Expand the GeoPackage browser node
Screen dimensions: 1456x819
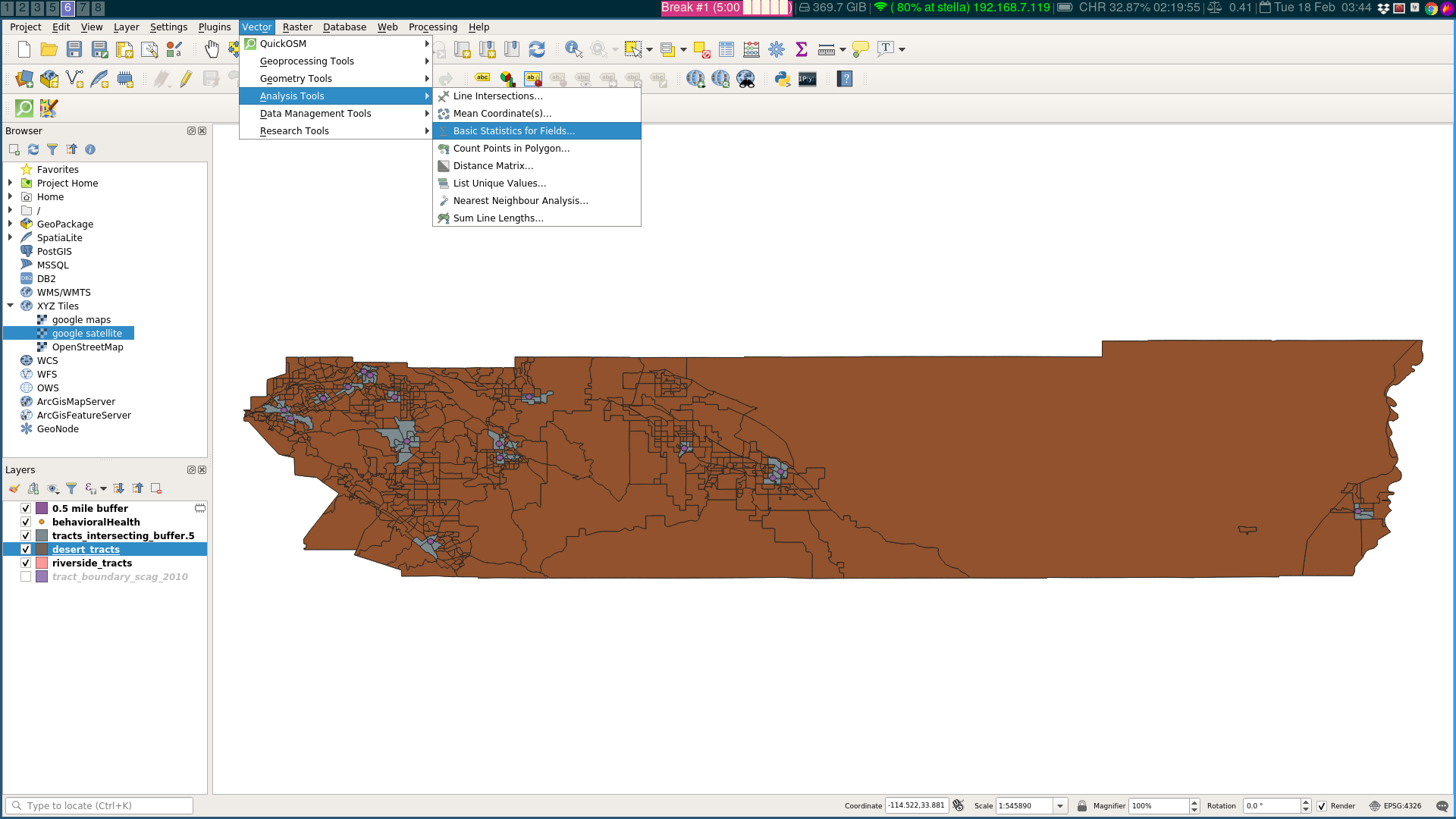pyautogui.click(x=11, y=224)
